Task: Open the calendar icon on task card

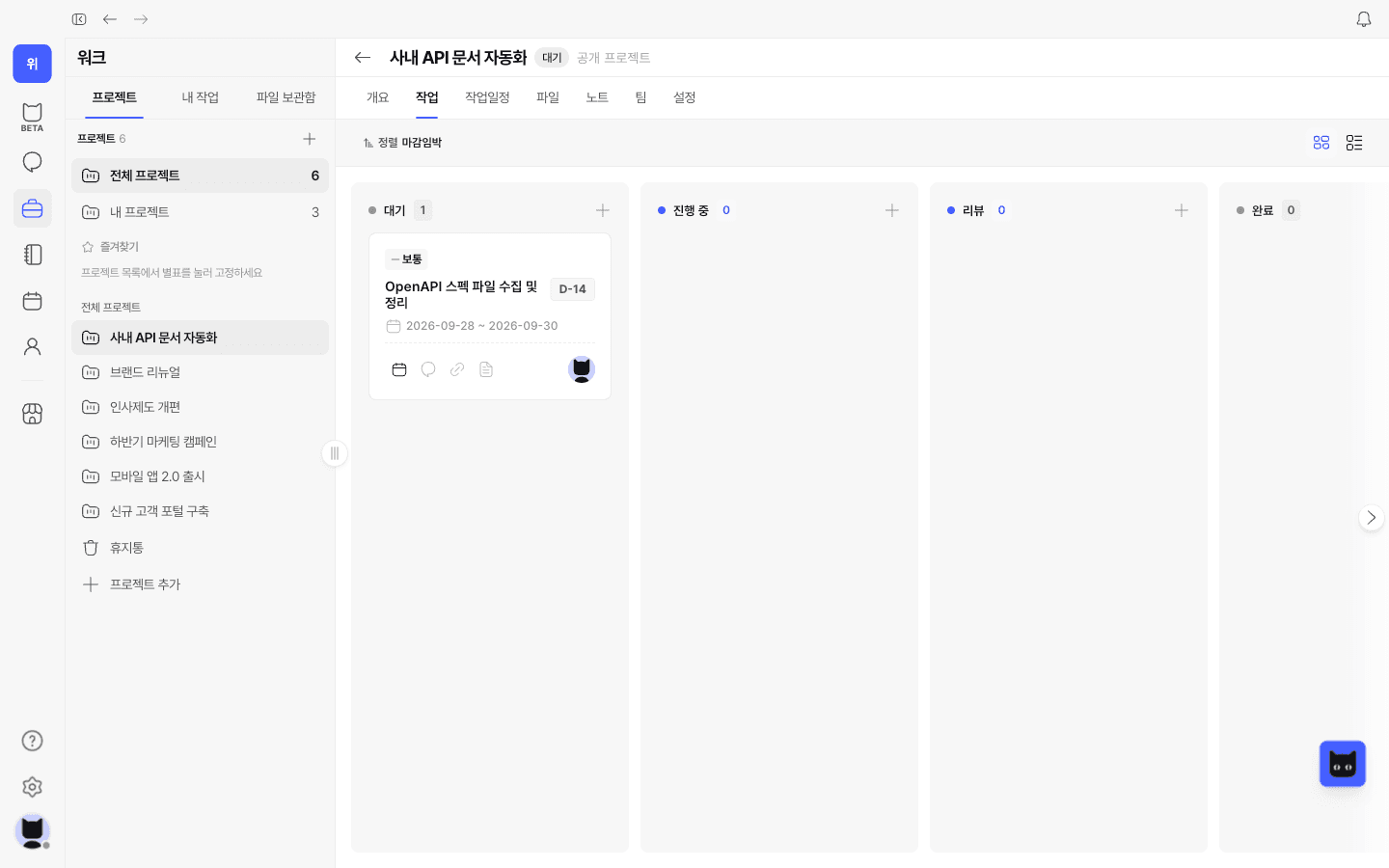Action: click(x=399, y=369)
